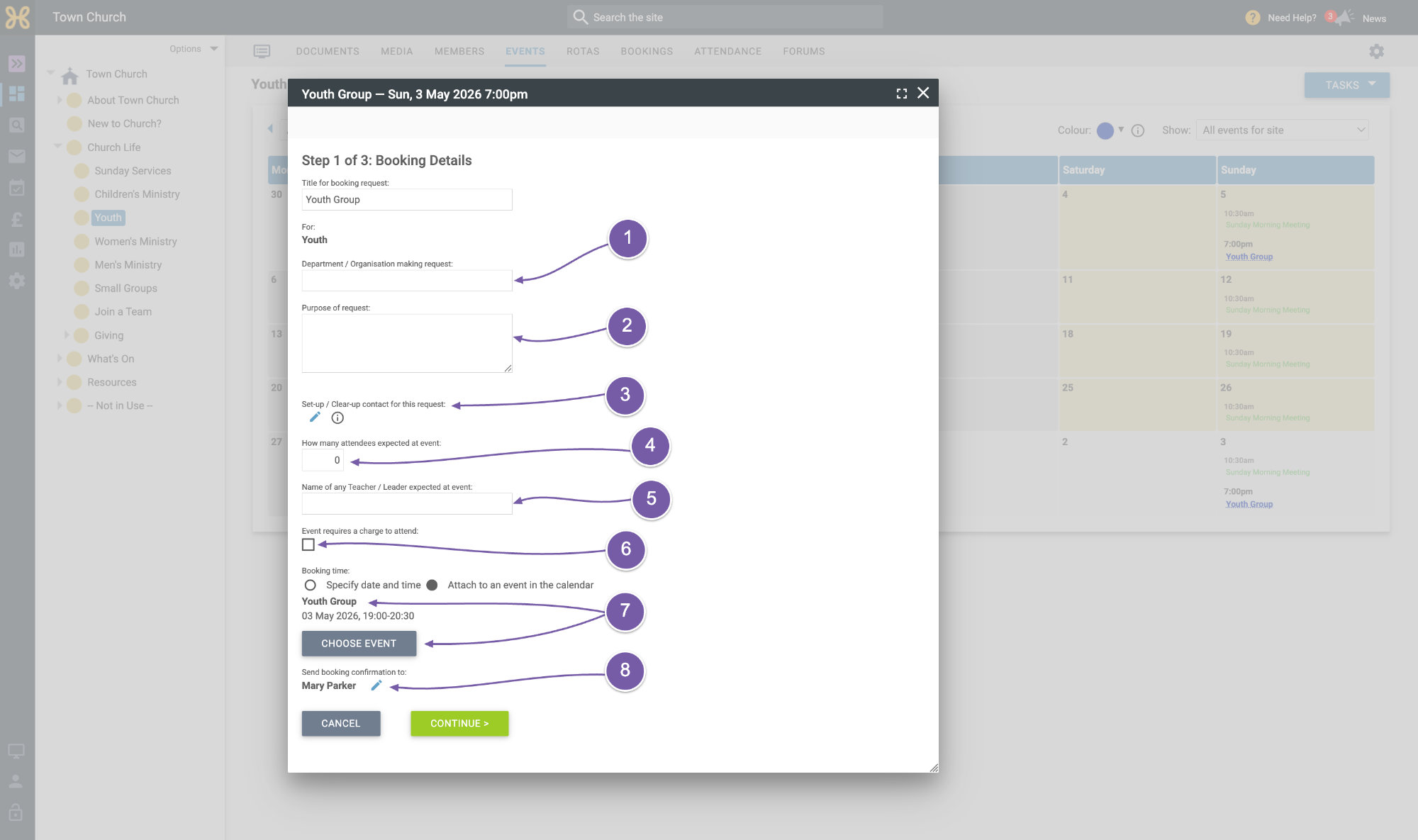
Task: Select 'Specify date and time' radio button
Action: pos(310,586)
